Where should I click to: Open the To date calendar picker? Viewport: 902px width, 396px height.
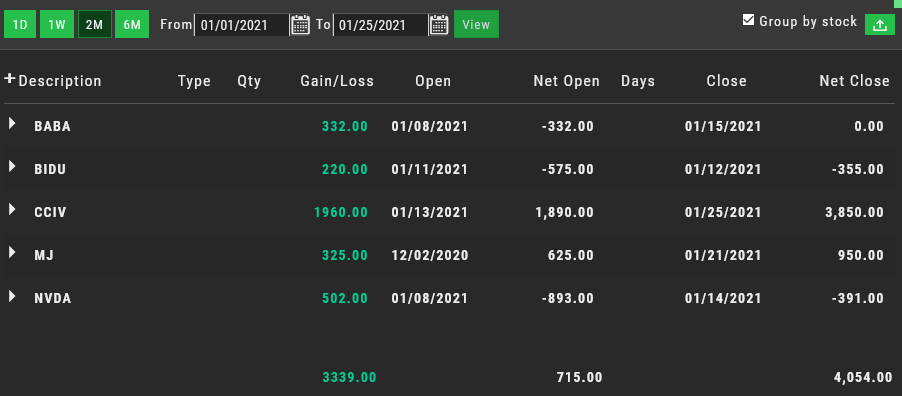tap(439, 25)
